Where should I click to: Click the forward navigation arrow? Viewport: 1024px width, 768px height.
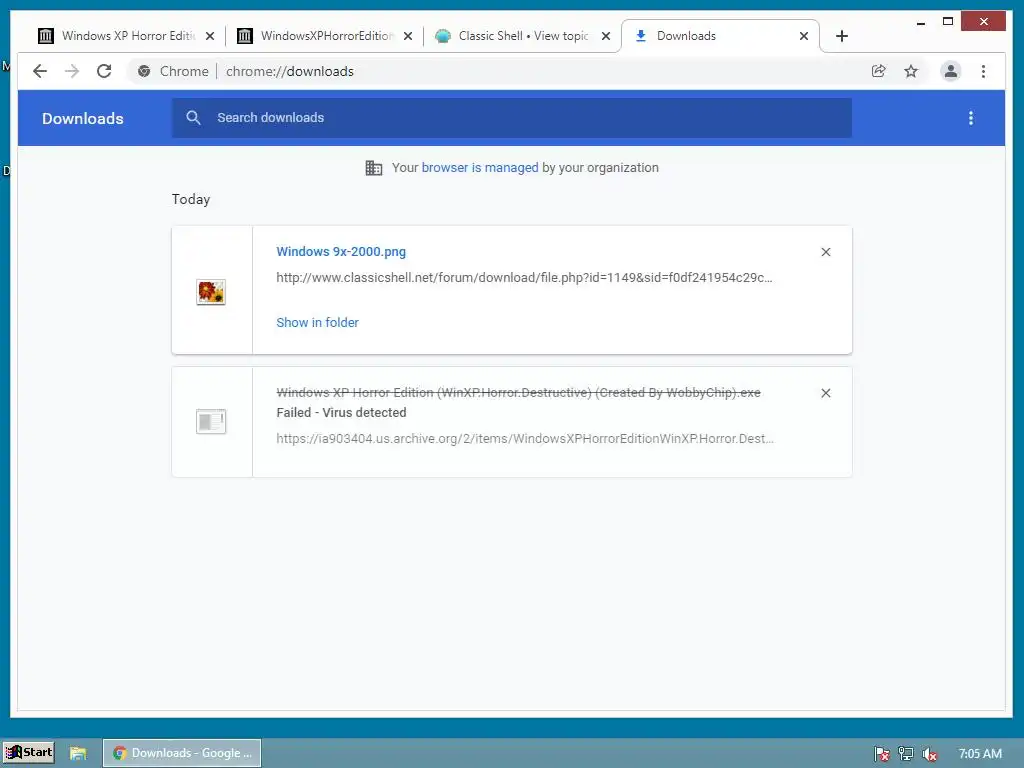[72, 71]
